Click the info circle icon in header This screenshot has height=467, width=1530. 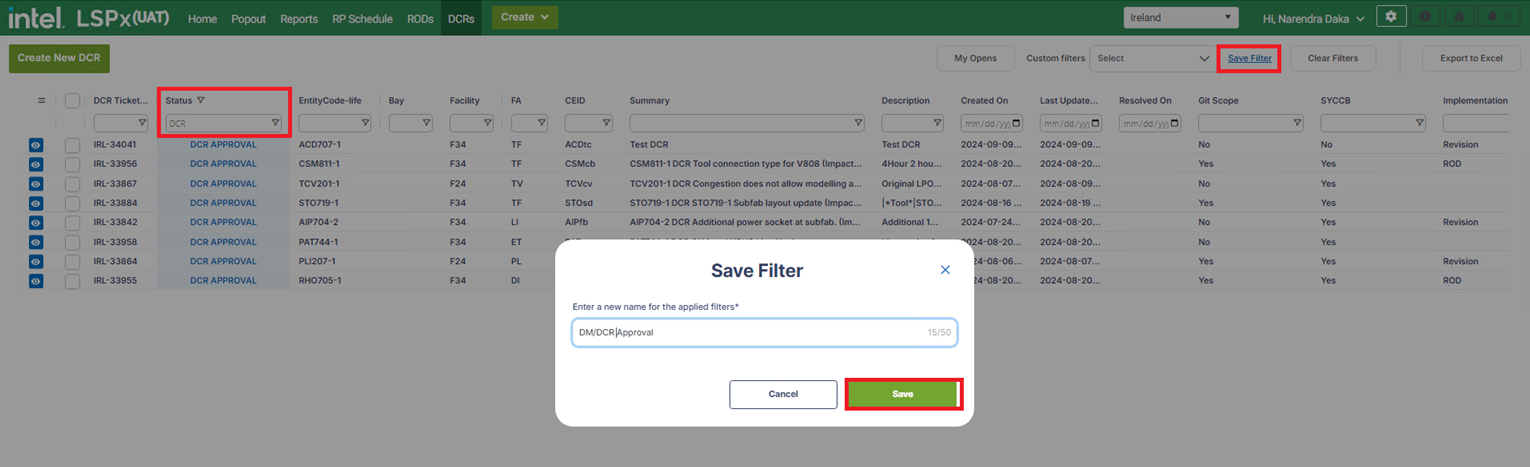(1424, 17)
